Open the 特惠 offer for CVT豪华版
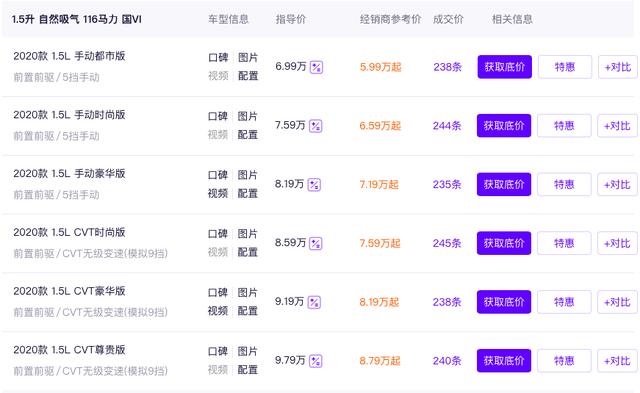640x393 pixels. click(x=564, y=302)
